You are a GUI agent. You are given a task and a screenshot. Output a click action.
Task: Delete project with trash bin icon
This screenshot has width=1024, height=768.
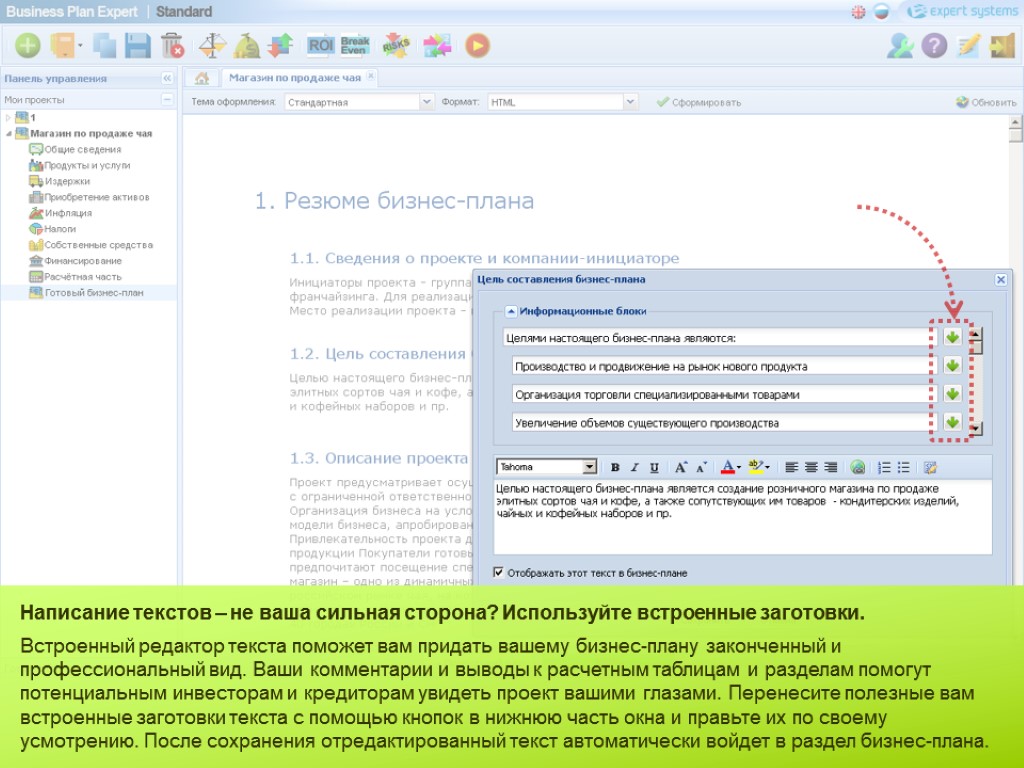[172, 46]
